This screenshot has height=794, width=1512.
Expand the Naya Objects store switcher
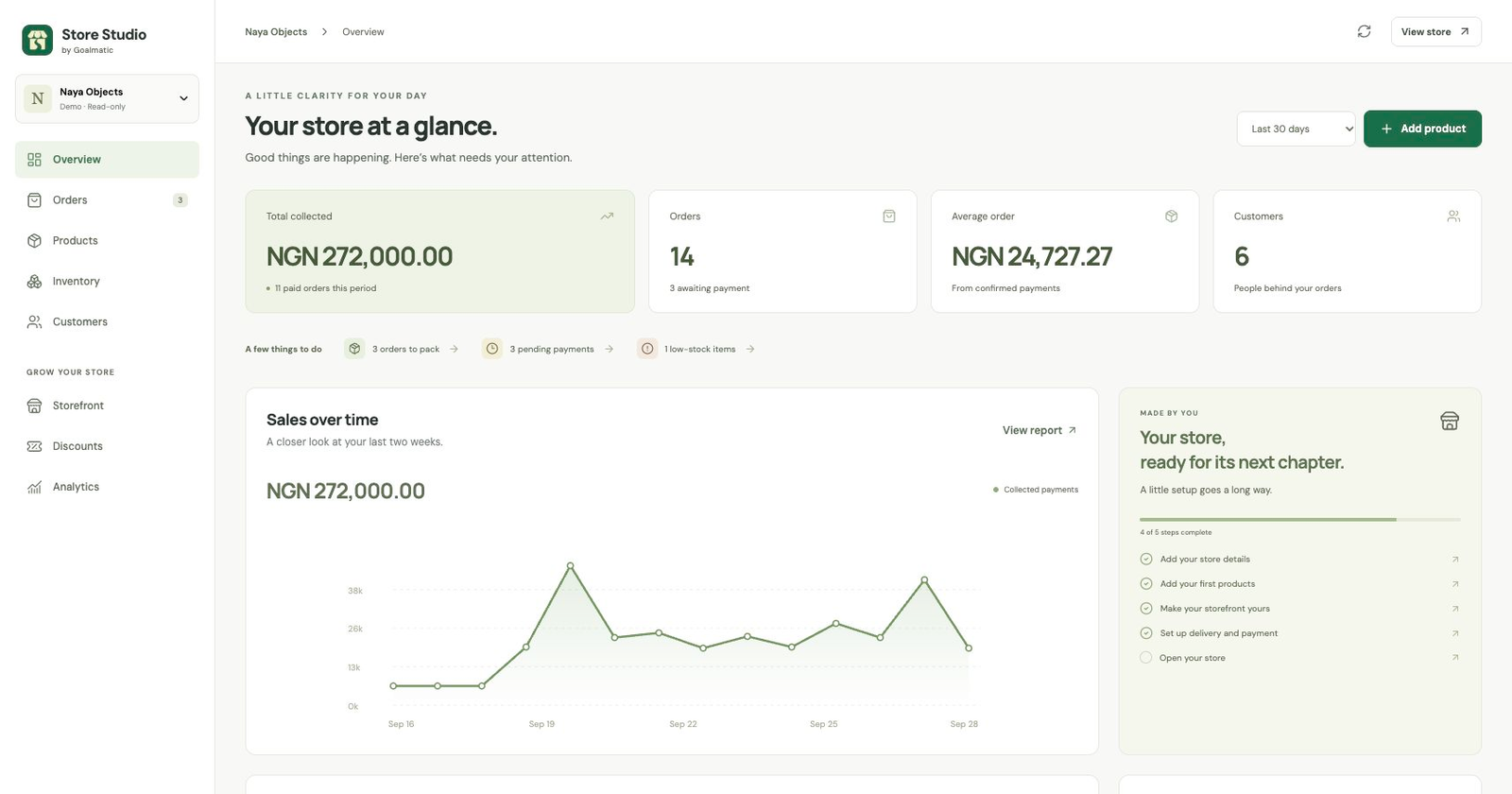[x=107, y=98]
